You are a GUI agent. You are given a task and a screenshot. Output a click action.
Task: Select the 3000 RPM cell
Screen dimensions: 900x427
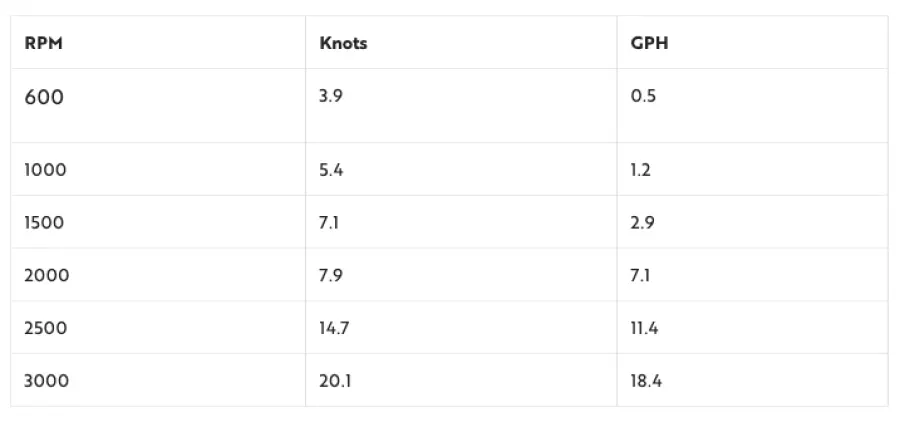pos(46,381)
